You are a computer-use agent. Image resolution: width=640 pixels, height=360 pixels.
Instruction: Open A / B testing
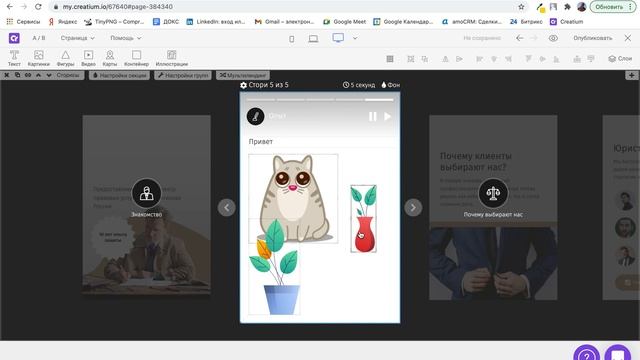pyautogui.click(x=39, y=38)
